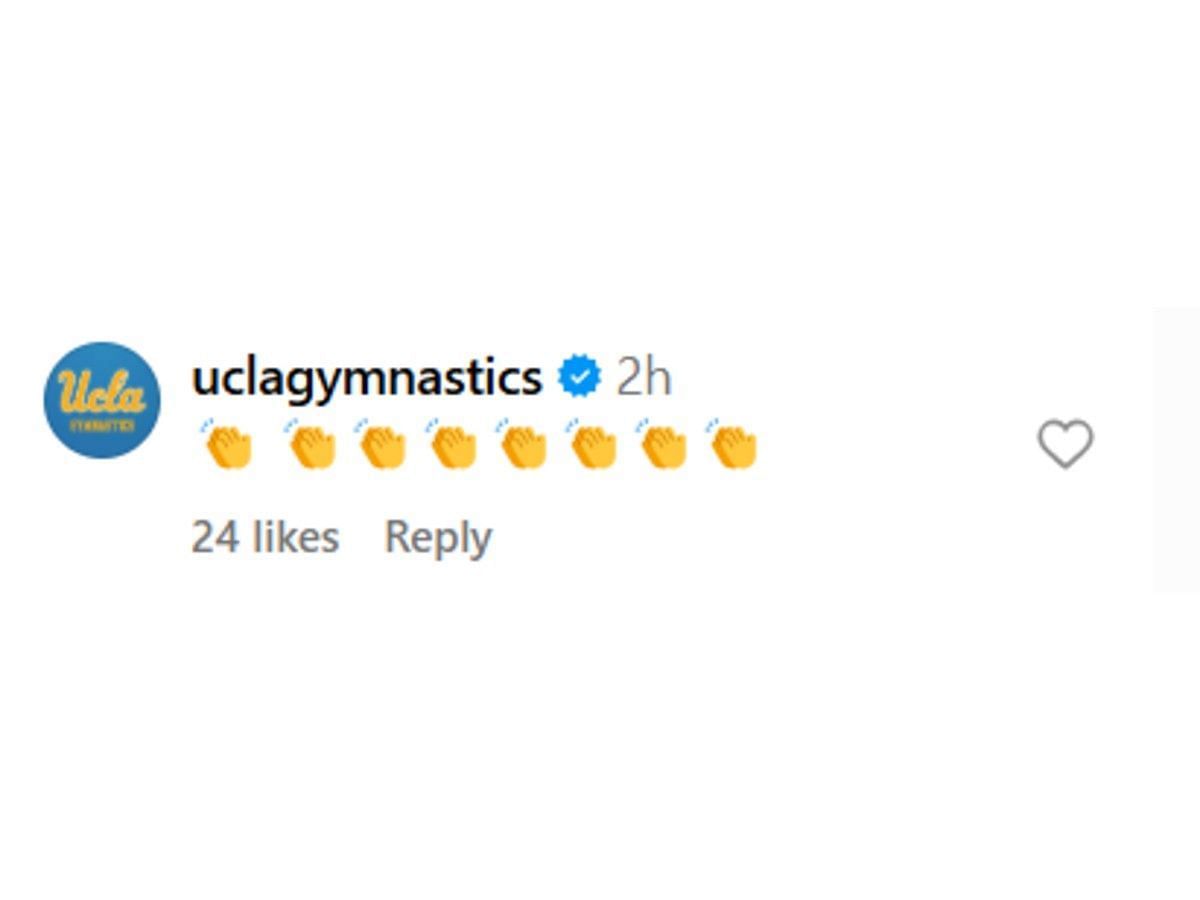This screenshot has width=1200, height=900.
Task: Click the first clapping hands emoji
Action: click(226, 444)
